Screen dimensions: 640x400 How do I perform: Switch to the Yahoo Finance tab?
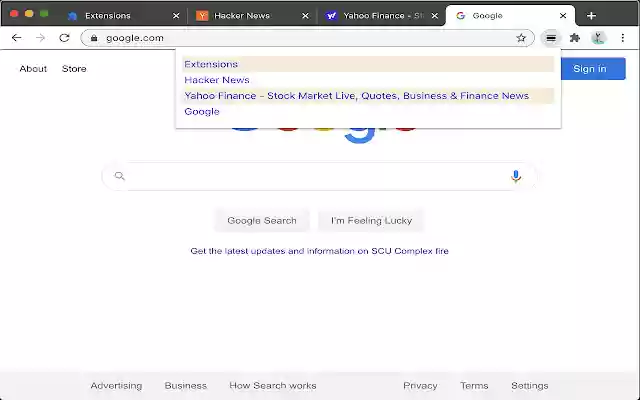(x=382, y=16)
